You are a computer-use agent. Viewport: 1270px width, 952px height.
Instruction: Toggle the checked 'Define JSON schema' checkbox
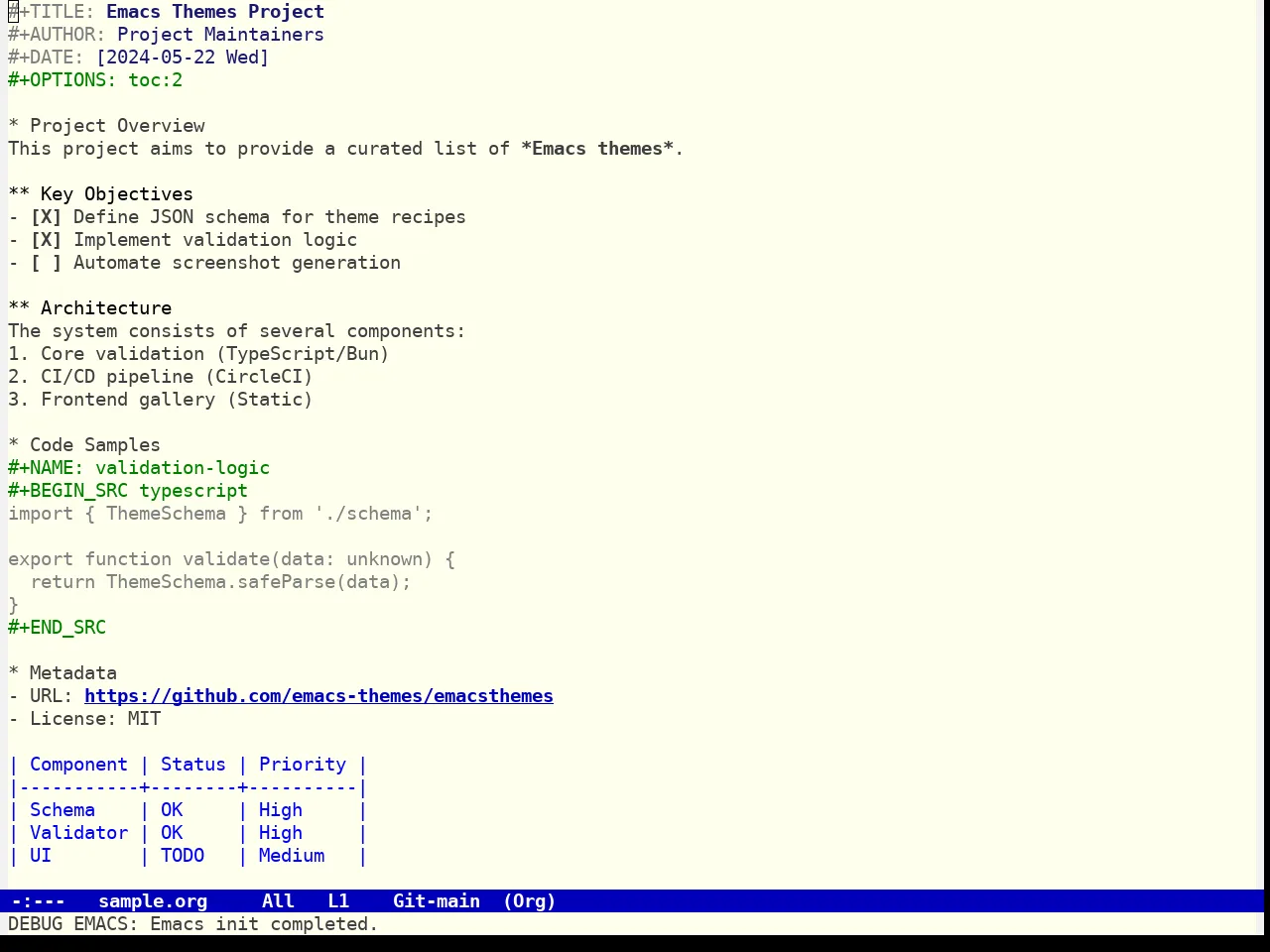coord(46,217)
